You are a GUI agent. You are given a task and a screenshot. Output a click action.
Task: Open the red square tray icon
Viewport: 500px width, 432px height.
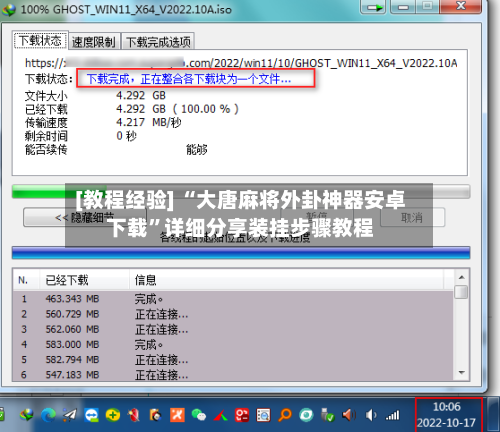242,415
